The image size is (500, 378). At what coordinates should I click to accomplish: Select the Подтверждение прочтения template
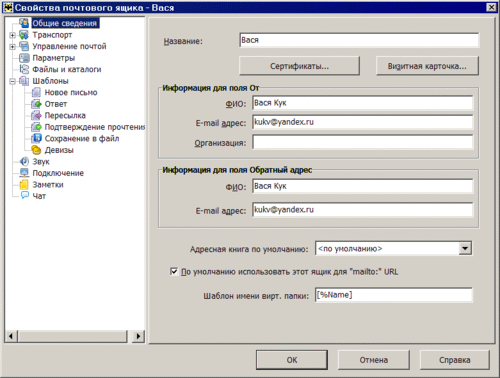[x=95, y=127]
